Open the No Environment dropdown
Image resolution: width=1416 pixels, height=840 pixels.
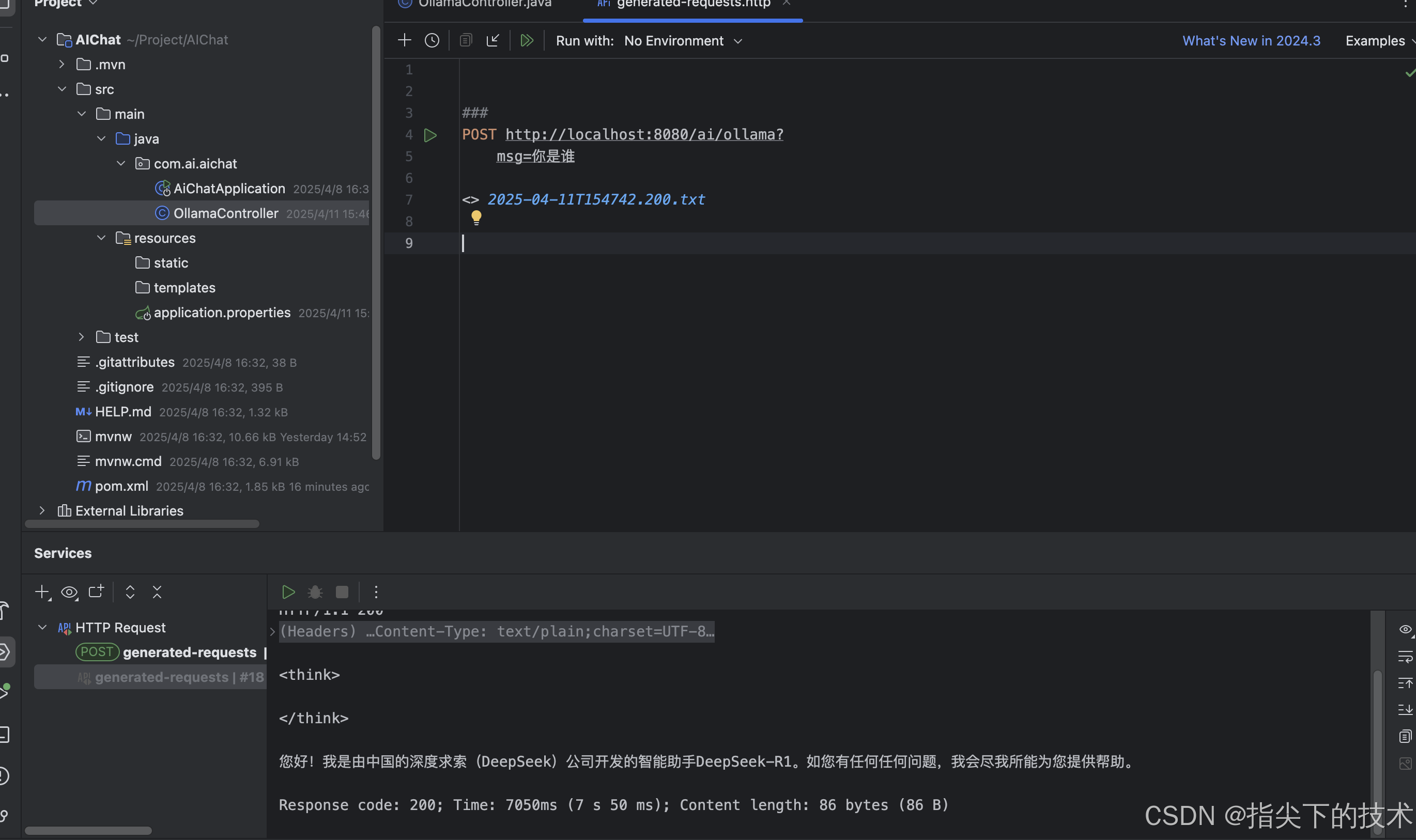pyautogui.click(x=682, y=40)
